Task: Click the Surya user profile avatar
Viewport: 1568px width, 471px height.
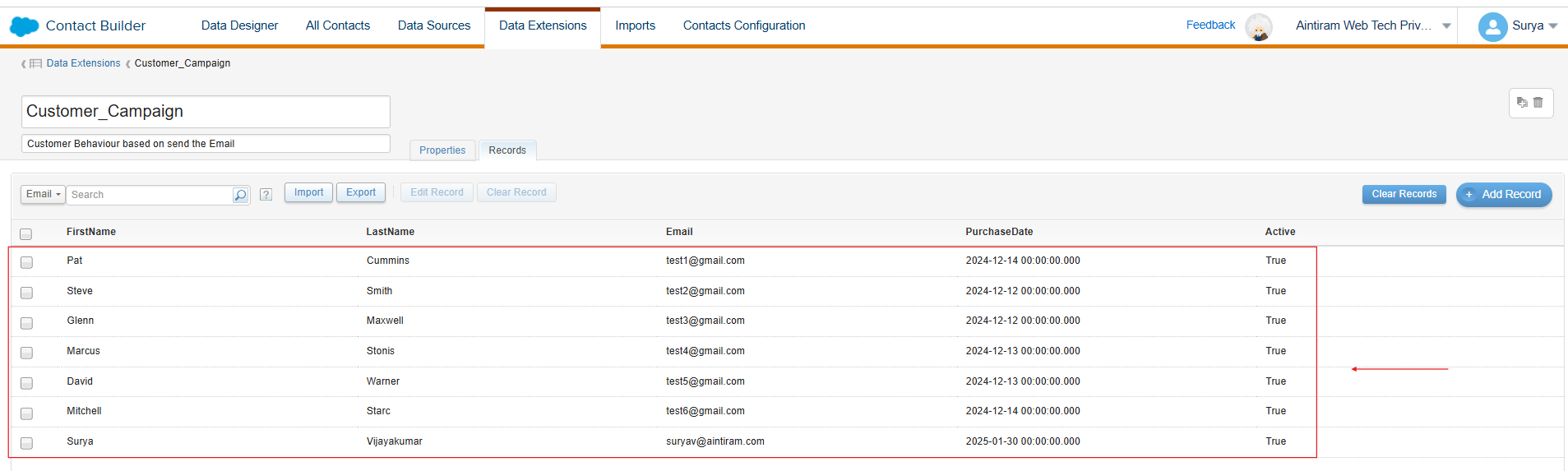Action: pyautogui.click(x=1492, y=26)
